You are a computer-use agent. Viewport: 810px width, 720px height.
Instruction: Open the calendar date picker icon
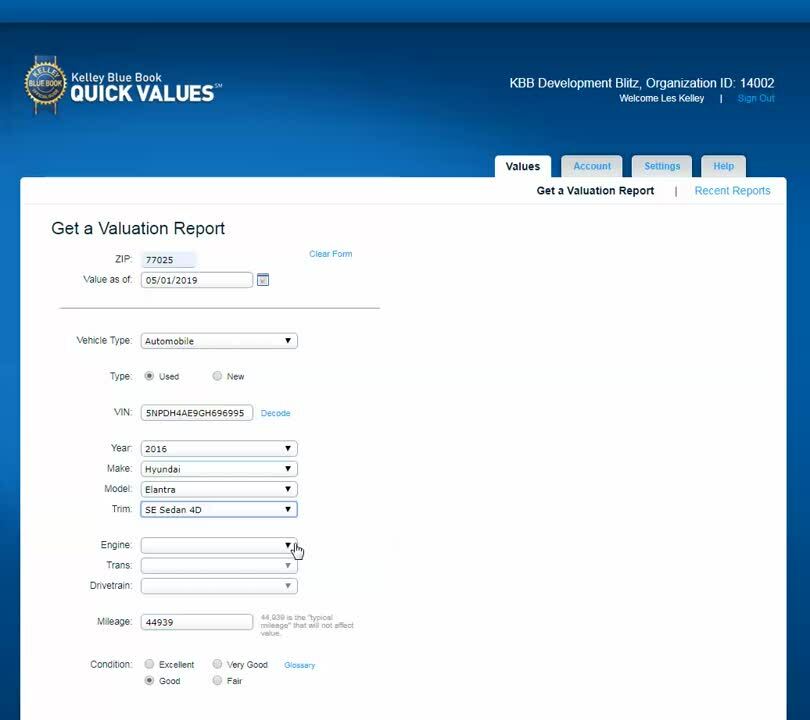pos(263,280)
